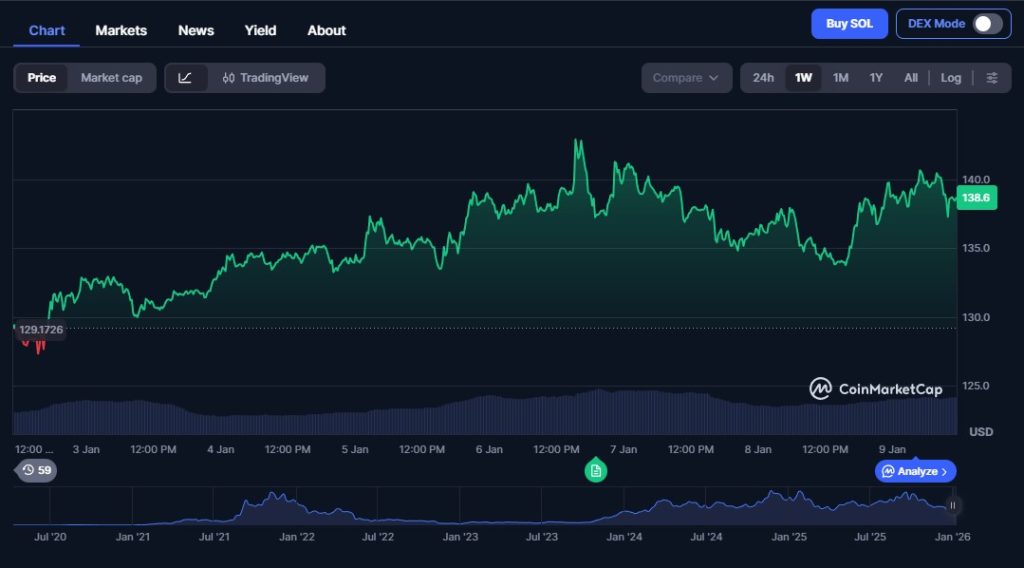
Task: Open the Markets tab
Action: click(x=121, y=30)
